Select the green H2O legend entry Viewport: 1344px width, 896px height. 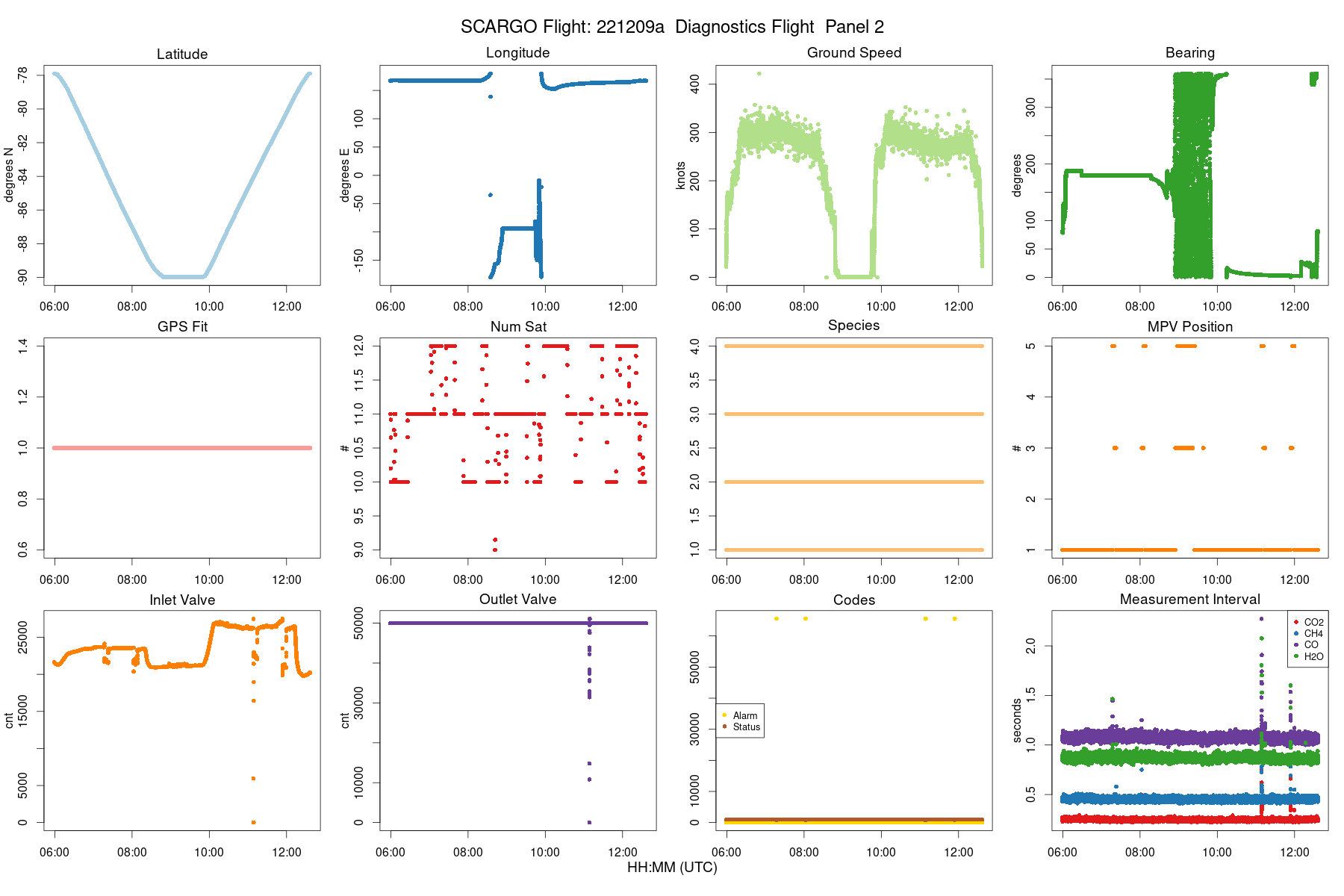1308,656
